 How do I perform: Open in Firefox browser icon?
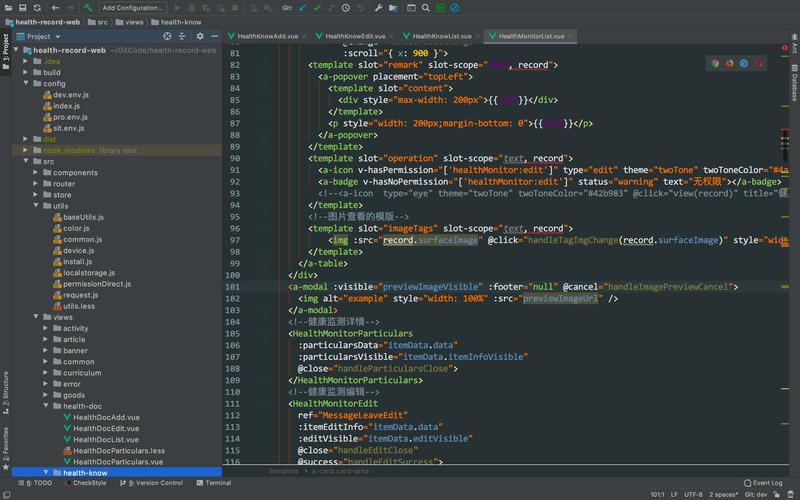point(729,63)
